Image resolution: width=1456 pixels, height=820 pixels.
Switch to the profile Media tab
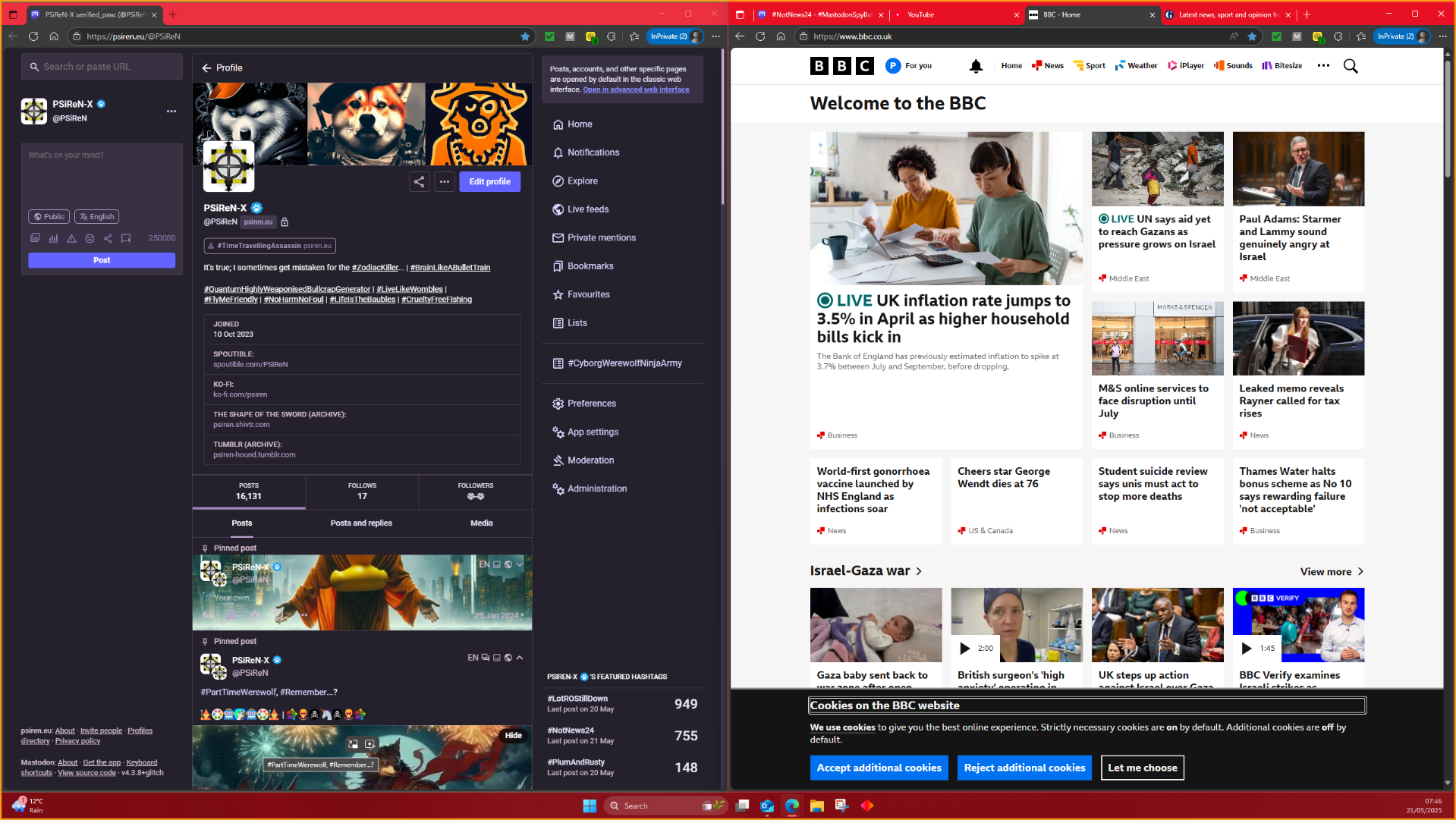pos(481,523)
